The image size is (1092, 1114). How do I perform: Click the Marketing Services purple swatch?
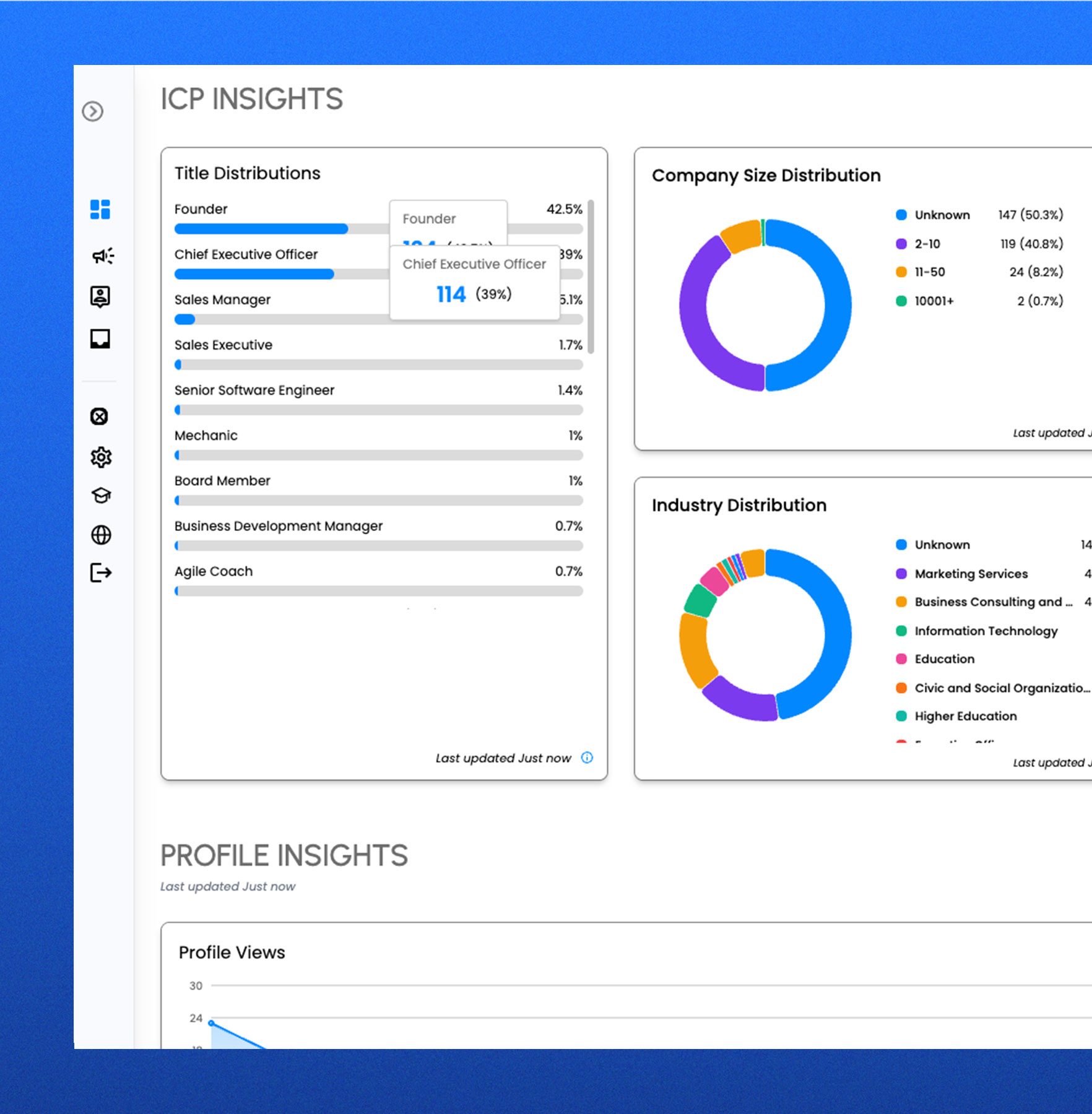tap(901, 574)
